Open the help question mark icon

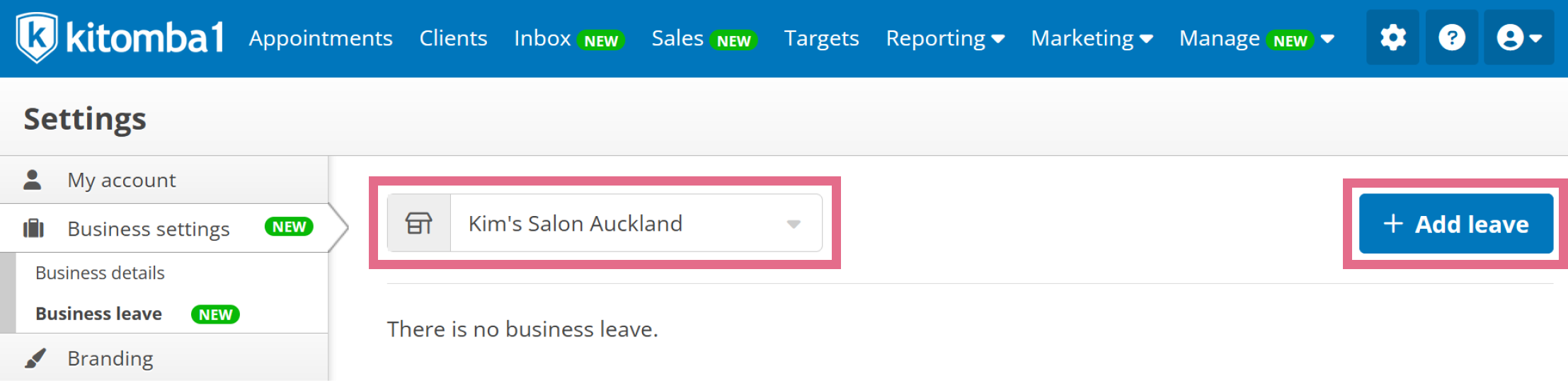1451,38
